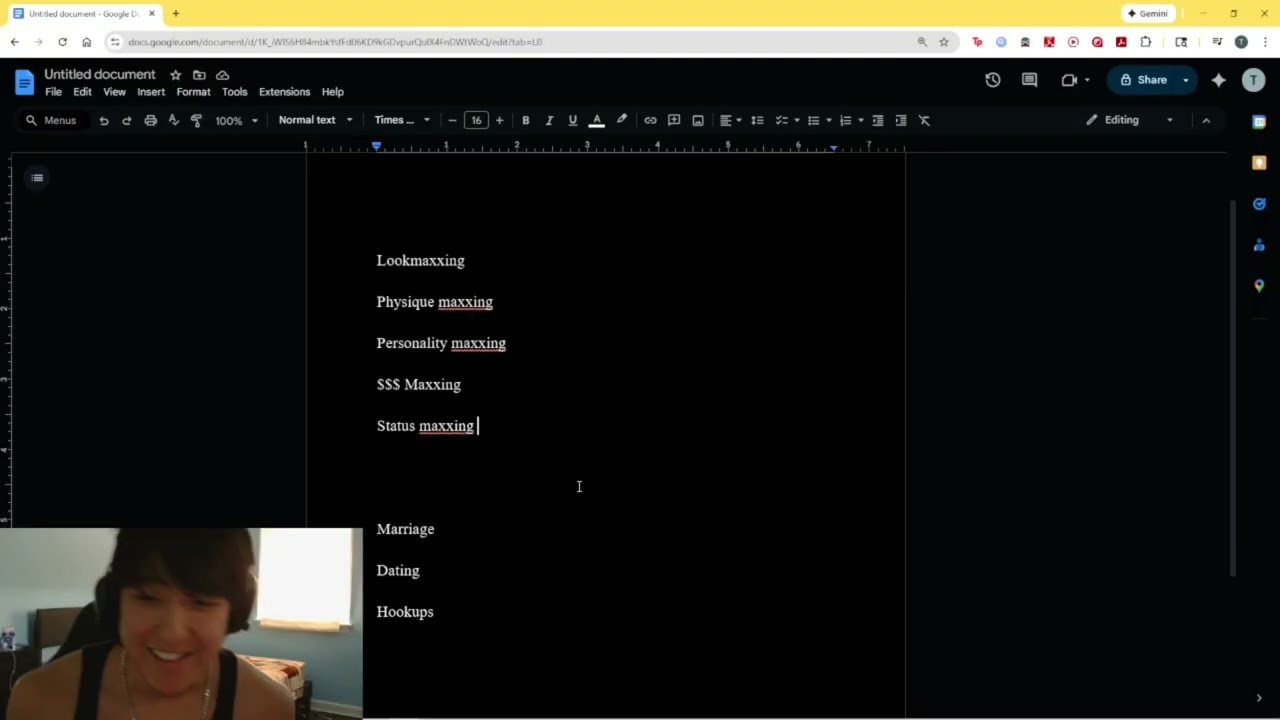Open the Editing mode dropdown
The image size is (1280, 720).
(x=1130, y=120)
